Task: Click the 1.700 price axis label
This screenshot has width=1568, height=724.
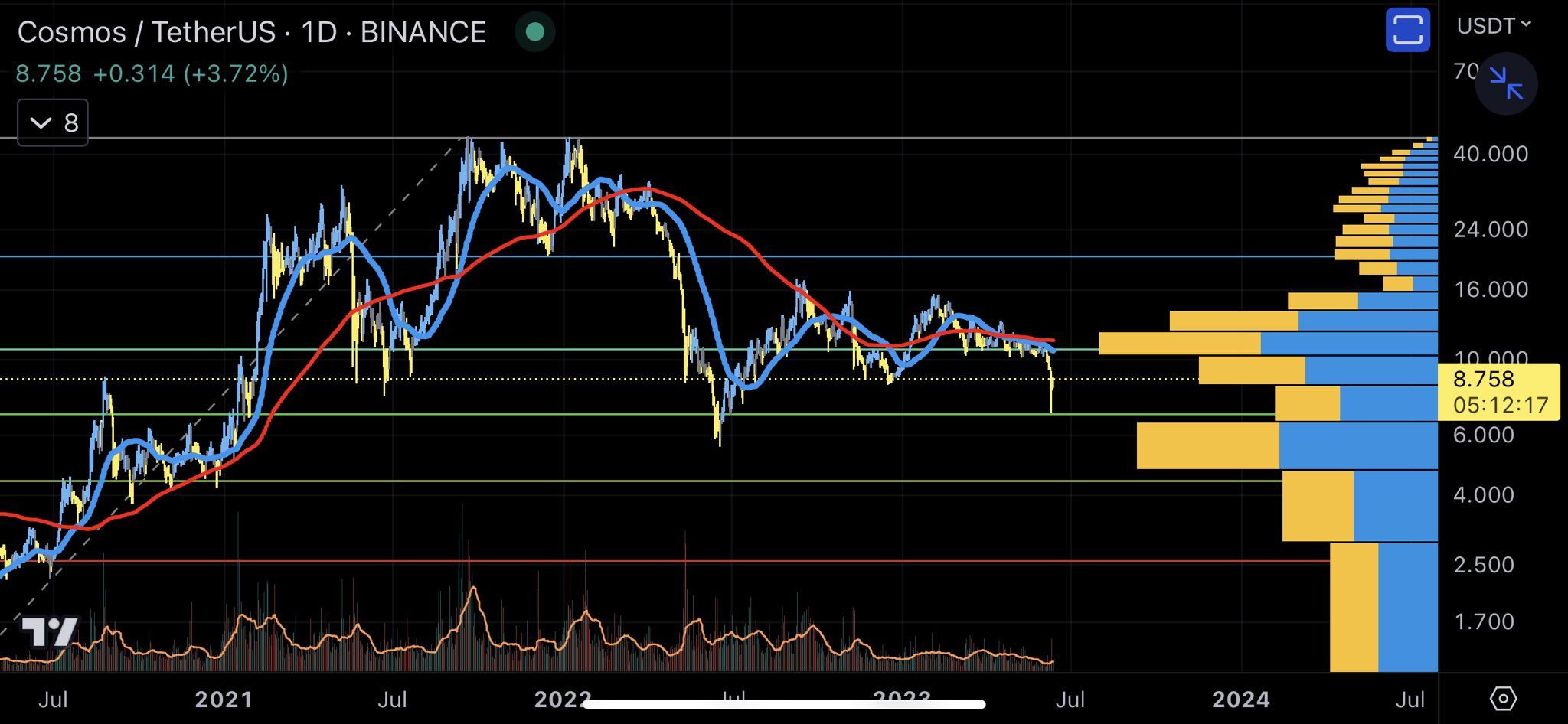Action: click(1484, 621)
